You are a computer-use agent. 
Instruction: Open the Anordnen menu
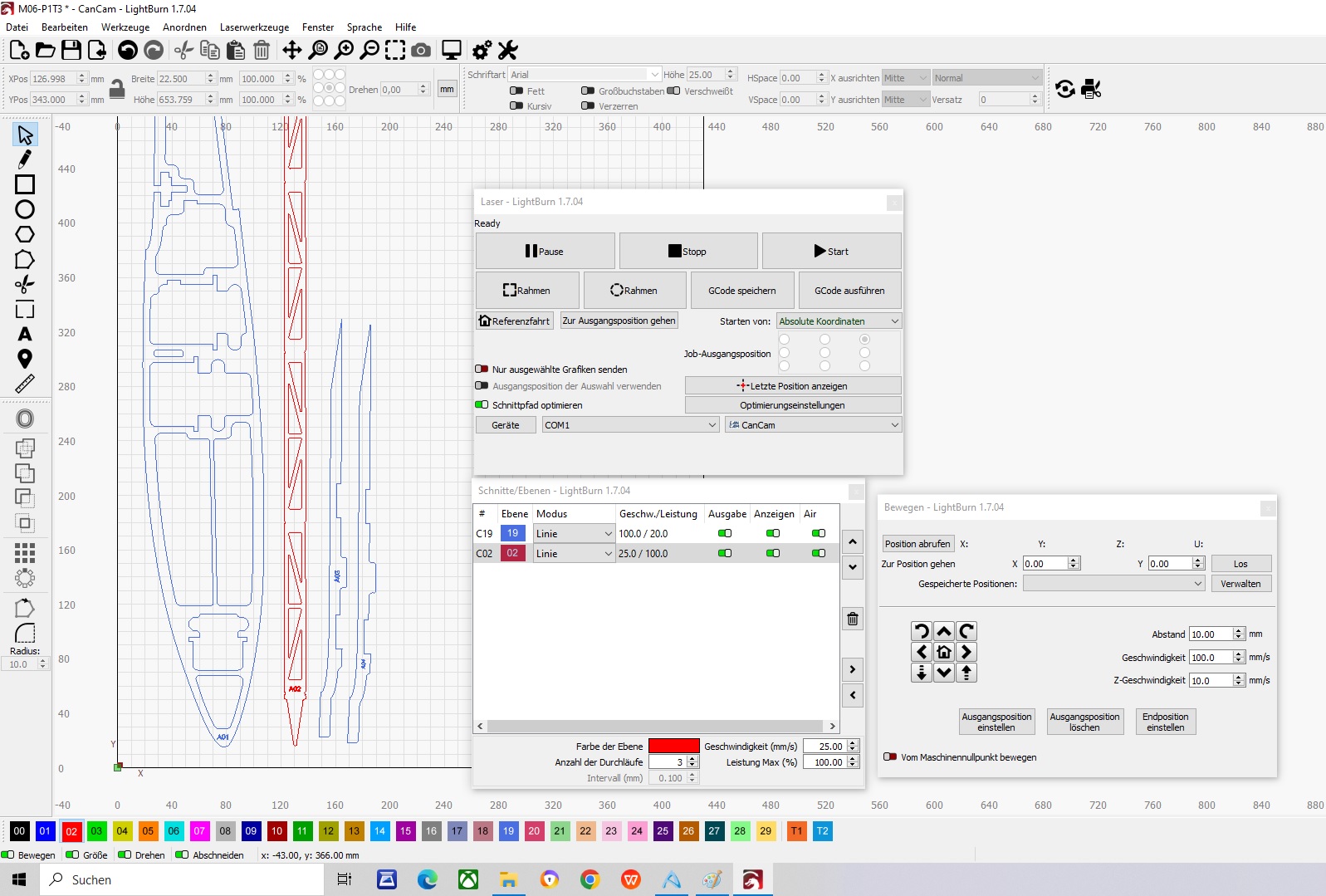[x=184, y=27]
